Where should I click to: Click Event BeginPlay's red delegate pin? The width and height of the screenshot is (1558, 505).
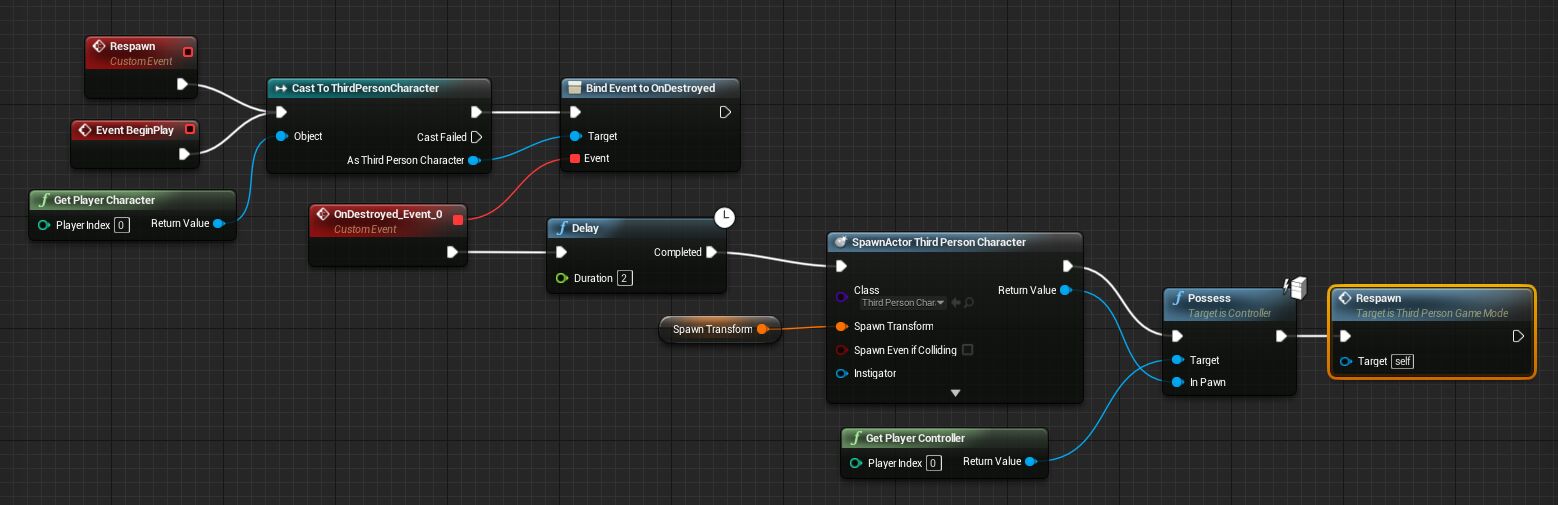(191, 130)
